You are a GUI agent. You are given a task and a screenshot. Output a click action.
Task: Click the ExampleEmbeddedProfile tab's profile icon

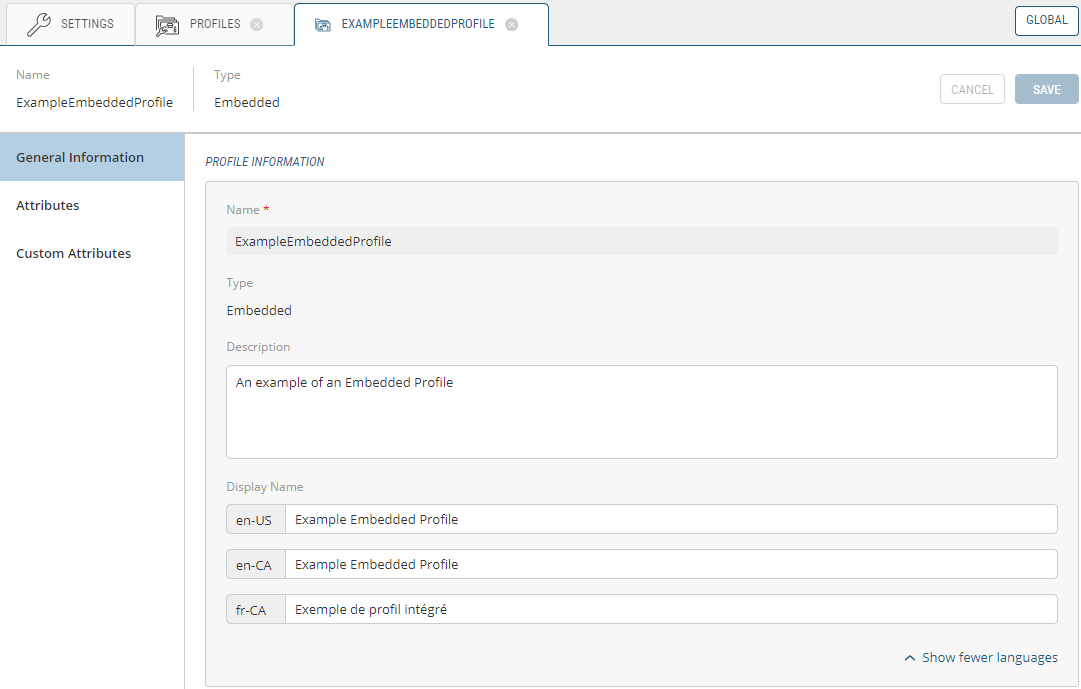tap(323, 25)
